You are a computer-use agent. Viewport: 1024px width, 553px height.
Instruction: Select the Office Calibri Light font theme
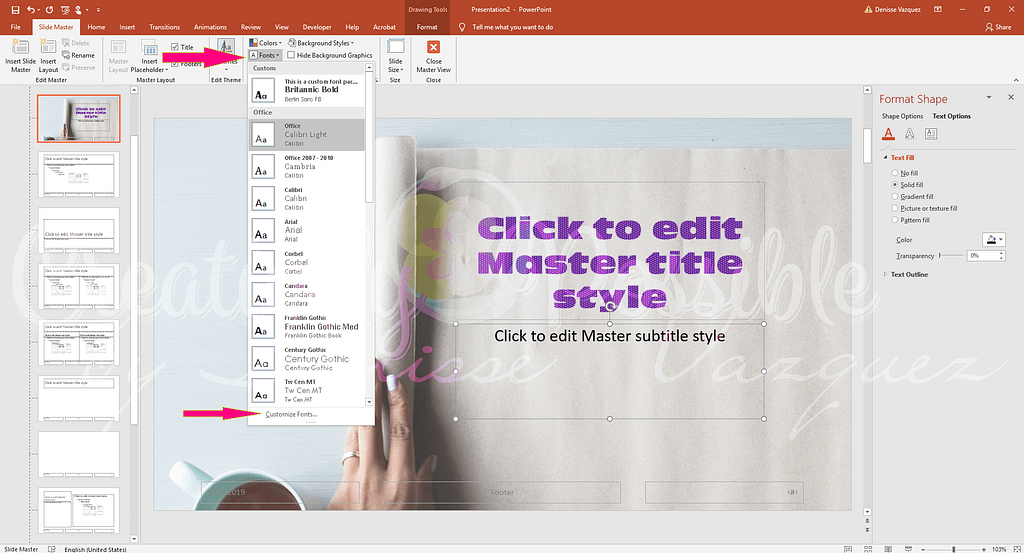(306, 134)
